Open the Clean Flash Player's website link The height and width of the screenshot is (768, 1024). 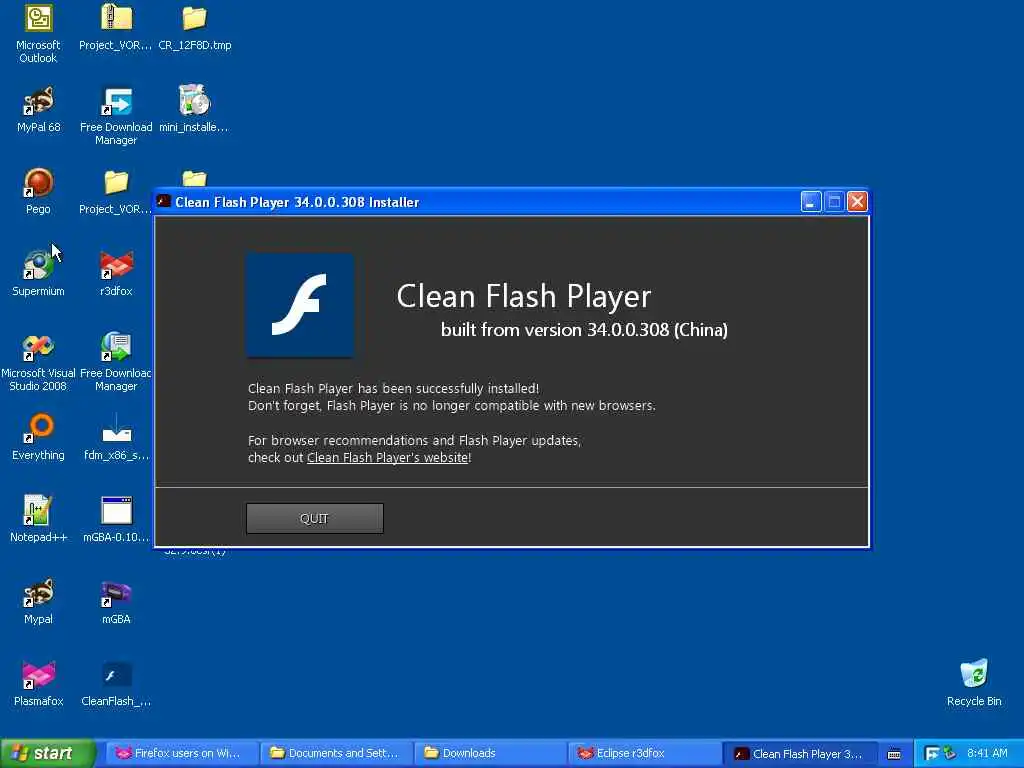(x=388, y=458)
